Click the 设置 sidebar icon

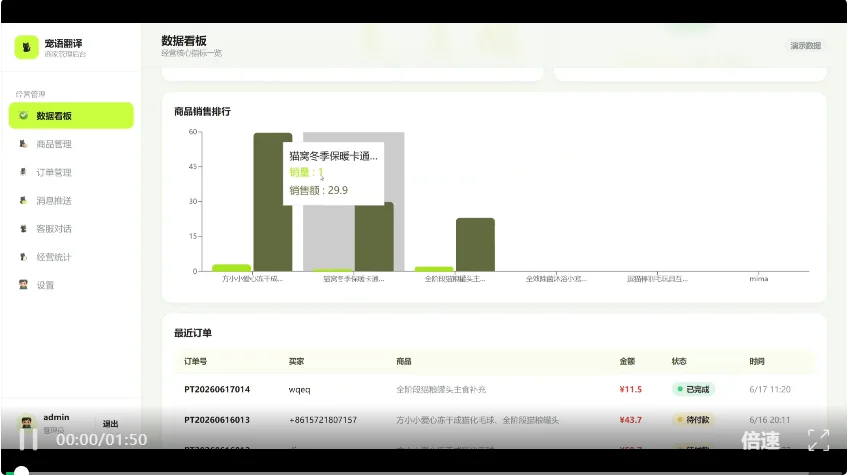coord(23,285)
